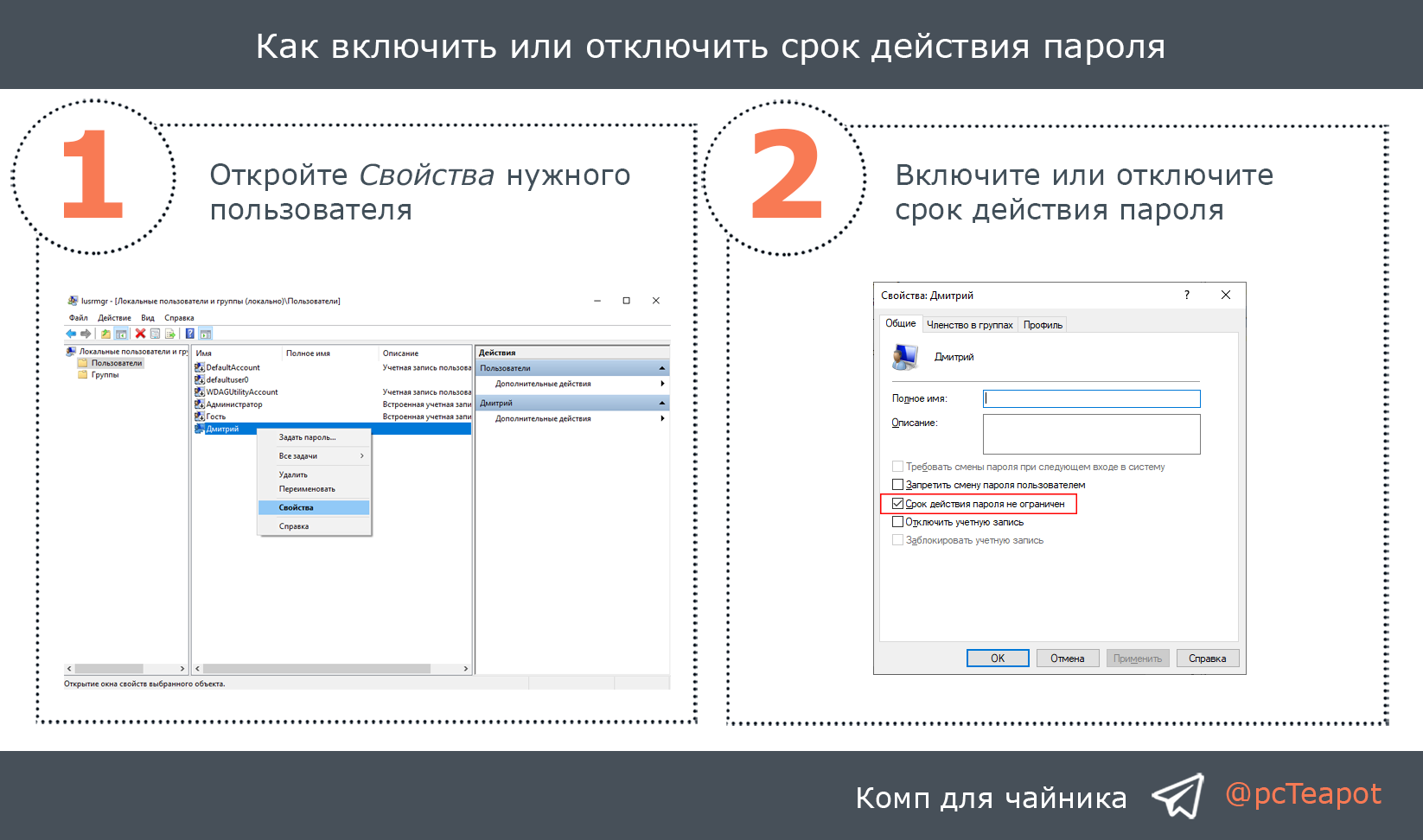Select 'Локальные пользователи и группы' tree root
Screen dimensions: 1423x840
click(133, 352)
